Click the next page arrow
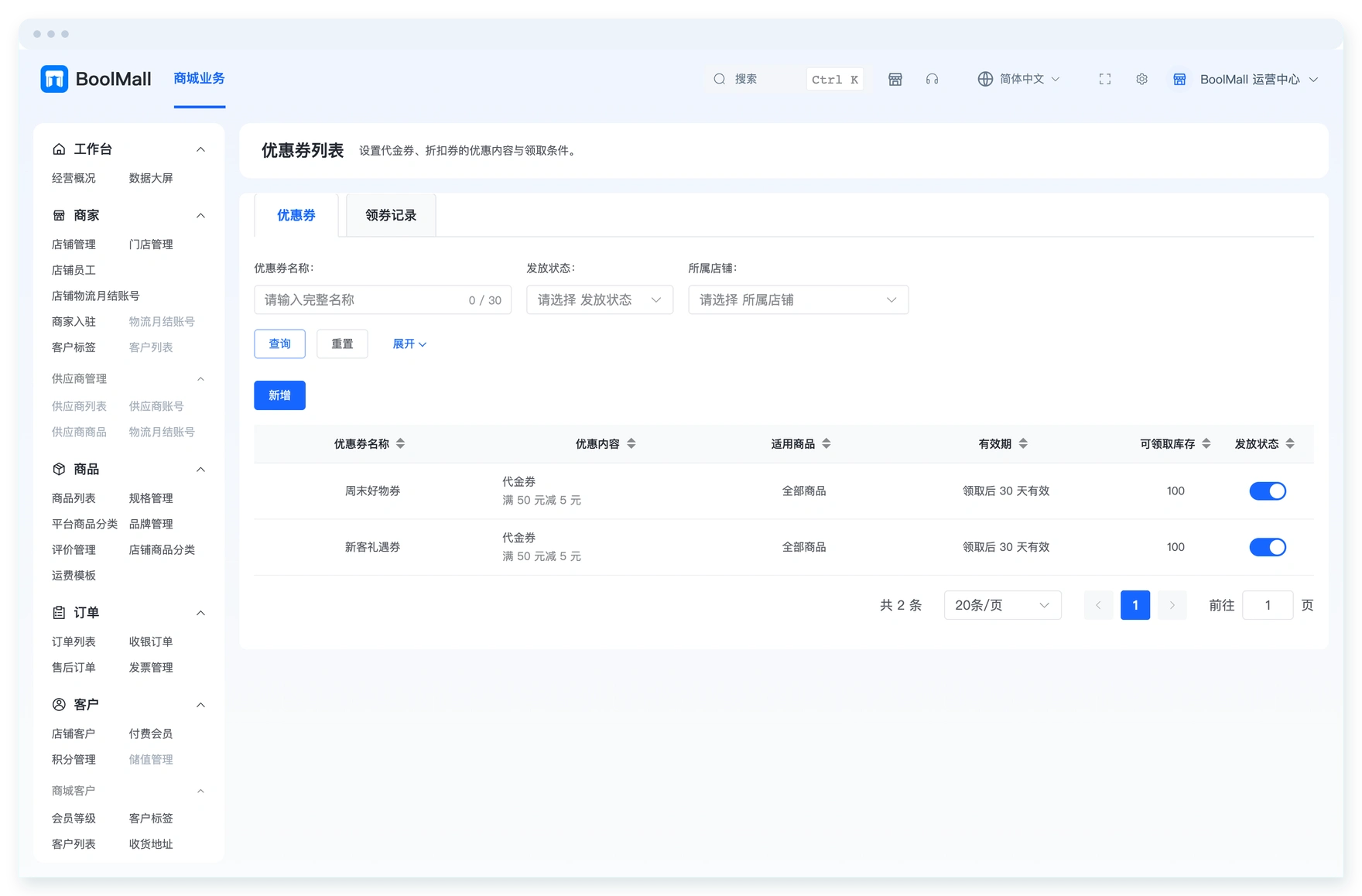The width and height of the screenshot is (1362, 896). (x=1172, y=605)
